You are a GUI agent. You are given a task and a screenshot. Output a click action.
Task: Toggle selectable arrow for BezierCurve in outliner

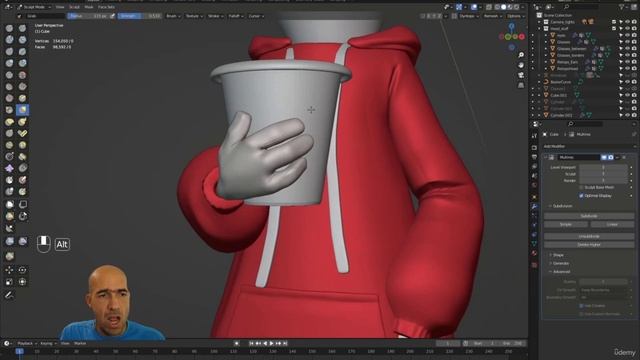(621, 82)
